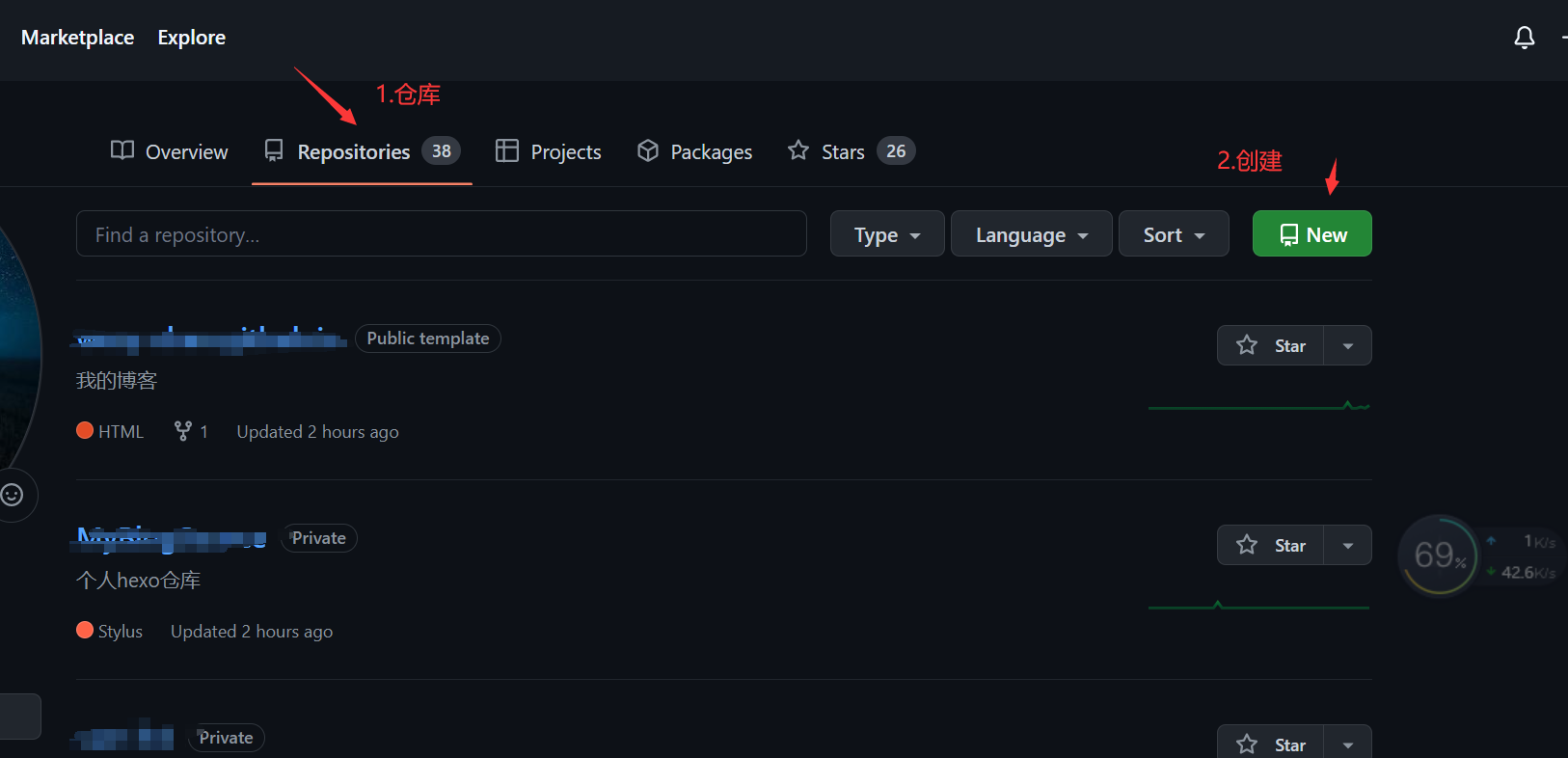
Task: Click Updated 2 hours ago under Stylus repository
Action: (x=252, y=631)
